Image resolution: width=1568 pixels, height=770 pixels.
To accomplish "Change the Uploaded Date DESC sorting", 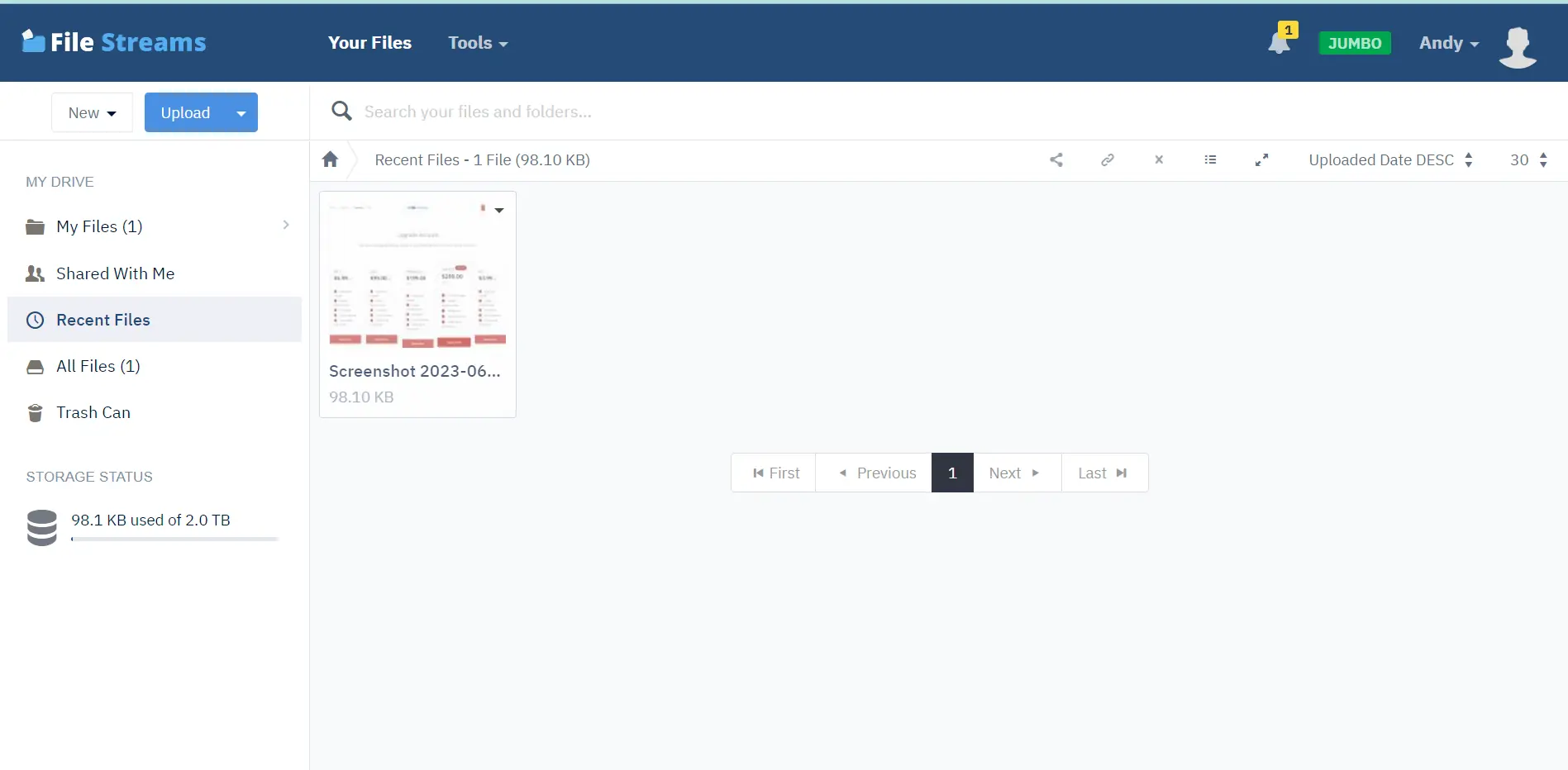I will pyautogui.click(x=1390, y=160).
